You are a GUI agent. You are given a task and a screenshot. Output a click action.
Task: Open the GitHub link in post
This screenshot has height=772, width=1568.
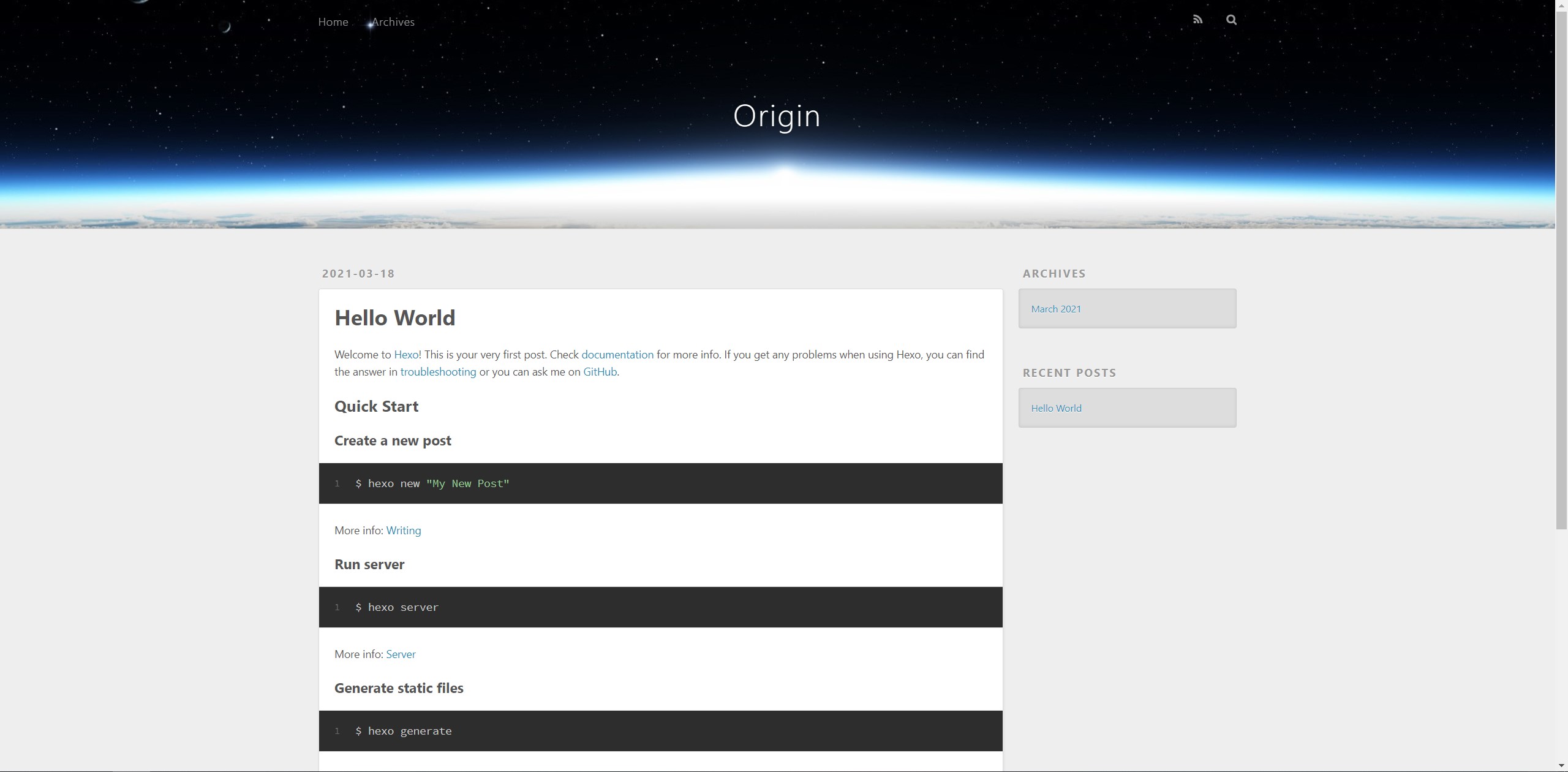[x=600, y=372]
